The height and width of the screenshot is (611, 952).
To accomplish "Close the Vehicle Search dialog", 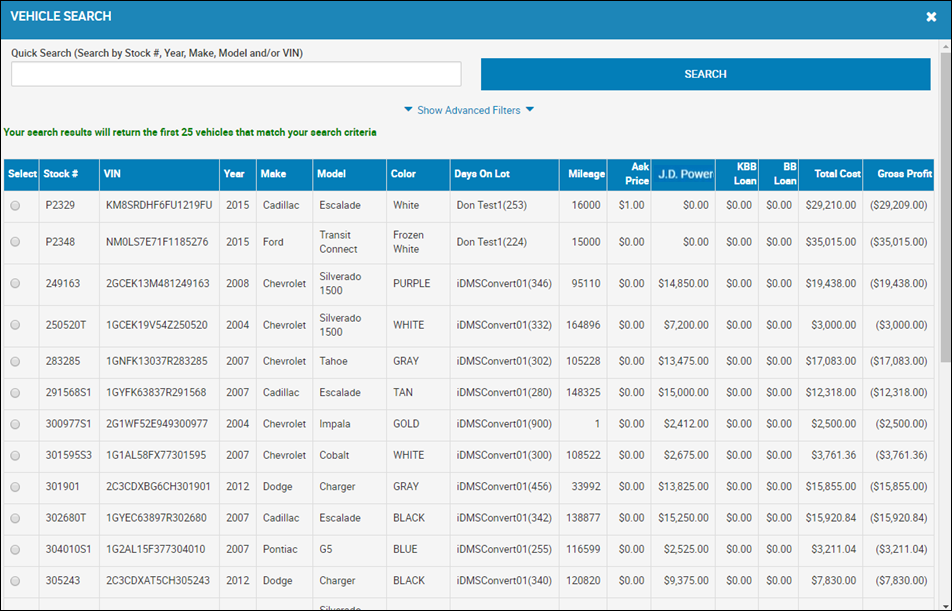I will 931,17.
